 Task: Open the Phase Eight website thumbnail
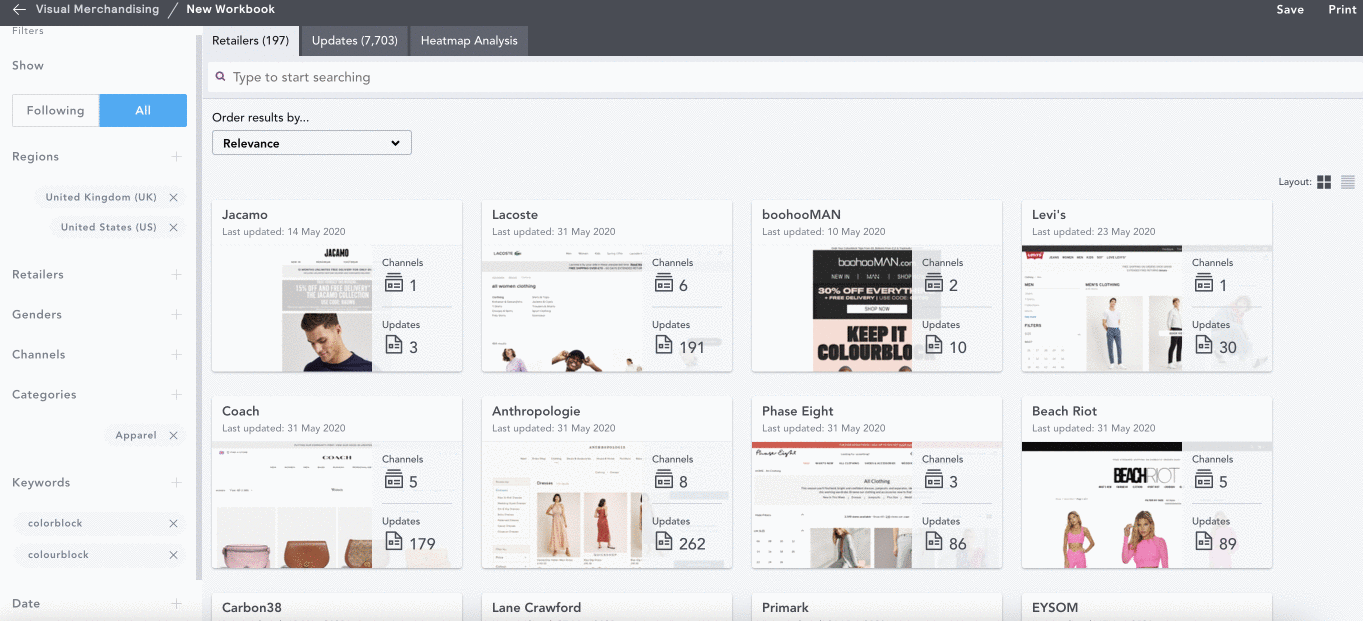tap(832, 504)
